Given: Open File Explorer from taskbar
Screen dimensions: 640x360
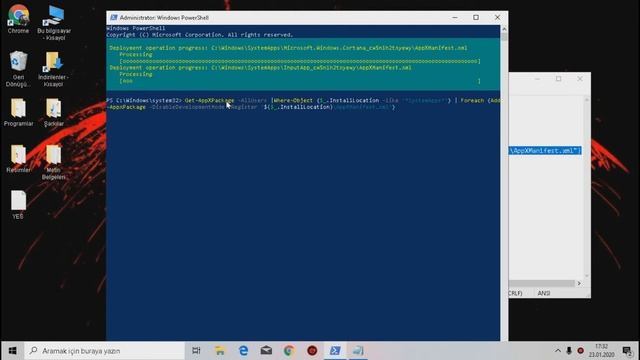Looking at the screenshot, I should click(x=220, y=351).
